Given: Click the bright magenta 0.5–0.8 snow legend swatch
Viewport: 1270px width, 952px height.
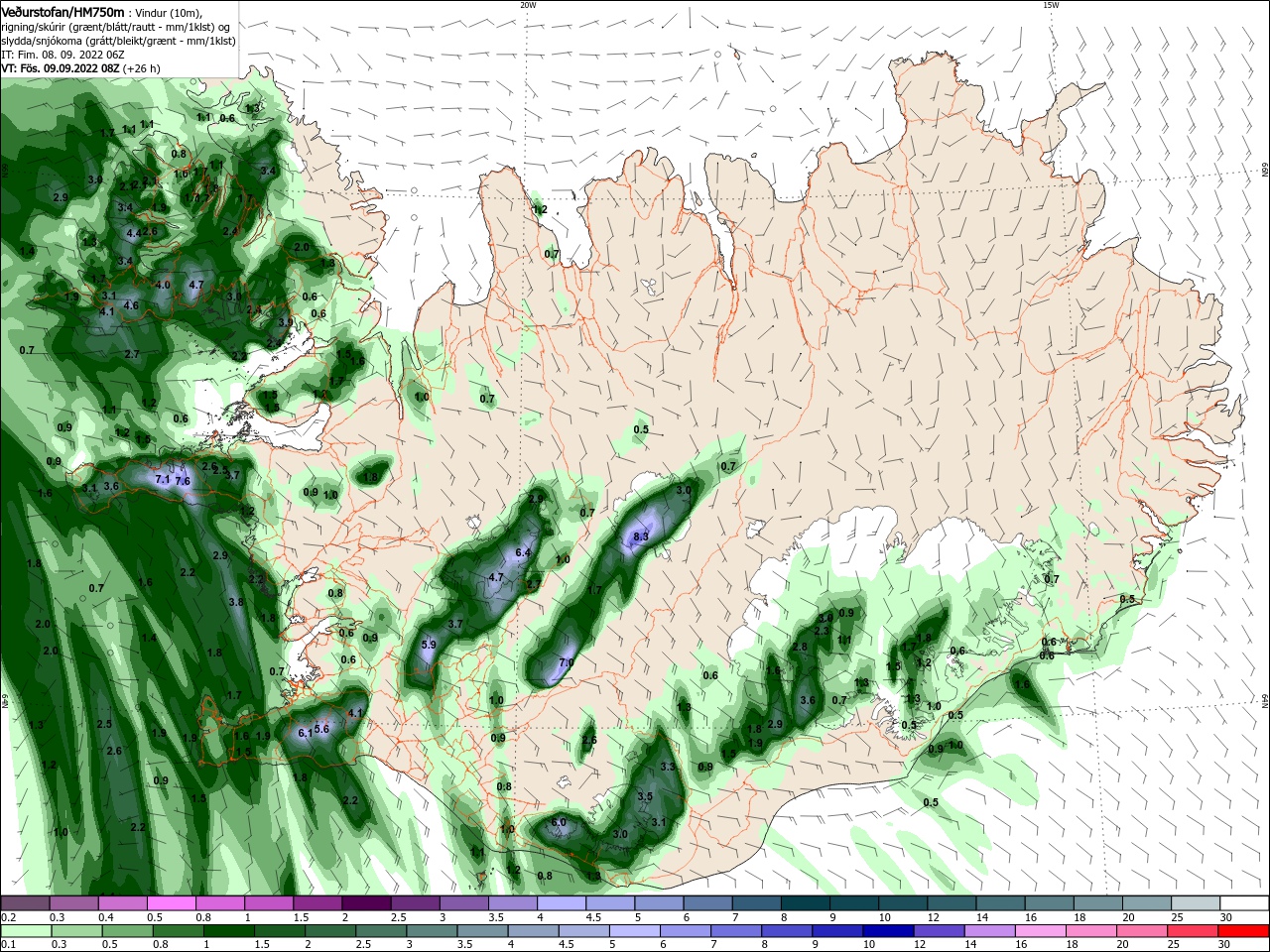Looking at the screenshot, I should click(171, 903).
